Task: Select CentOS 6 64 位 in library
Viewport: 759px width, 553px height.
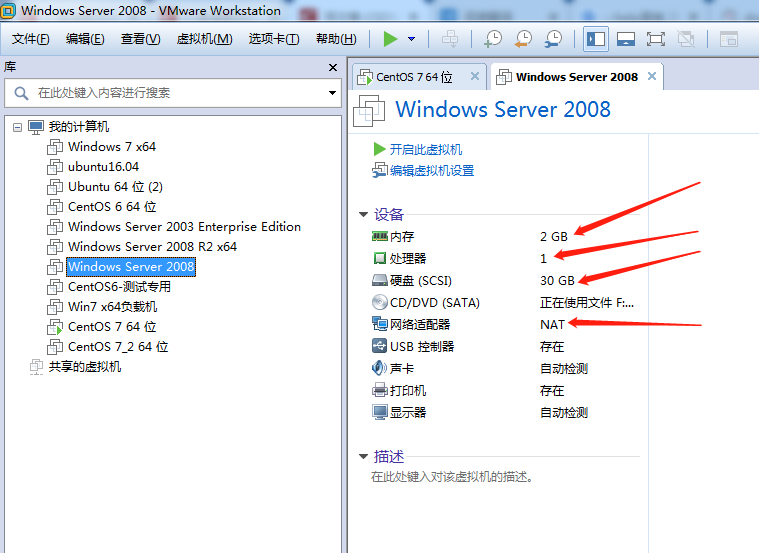Action: coord(112,207)
